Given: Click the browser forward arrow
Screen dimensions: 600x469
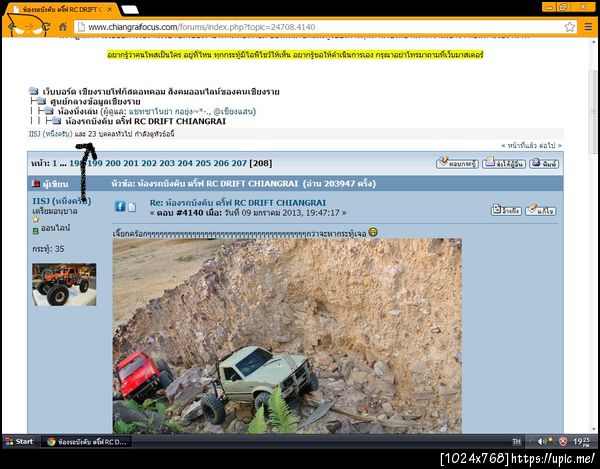Looking at the screenshot, I should pyautogui.click(x=29, y=27).
